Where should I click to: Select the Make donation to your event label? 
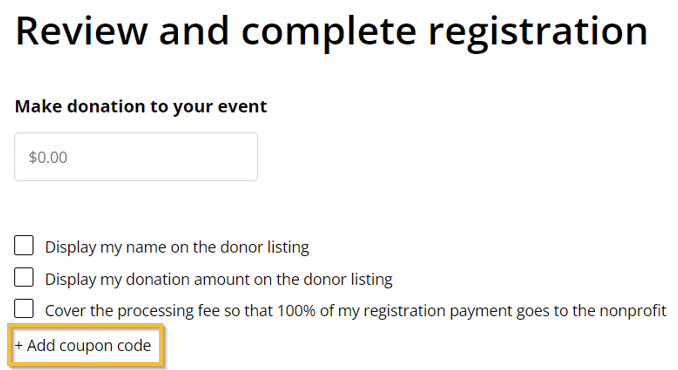(x=141, y=106)
